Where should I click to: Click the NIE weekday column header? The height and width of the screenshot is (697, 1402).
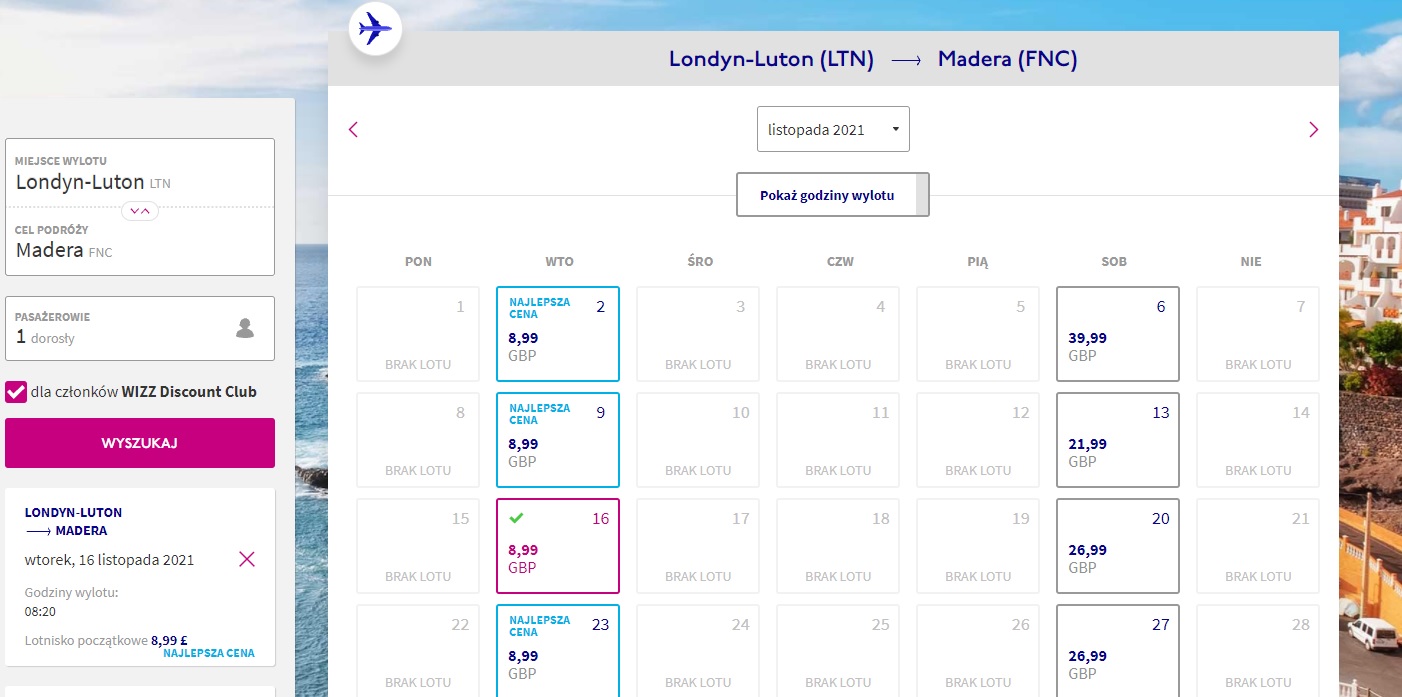pos(1251,262)
